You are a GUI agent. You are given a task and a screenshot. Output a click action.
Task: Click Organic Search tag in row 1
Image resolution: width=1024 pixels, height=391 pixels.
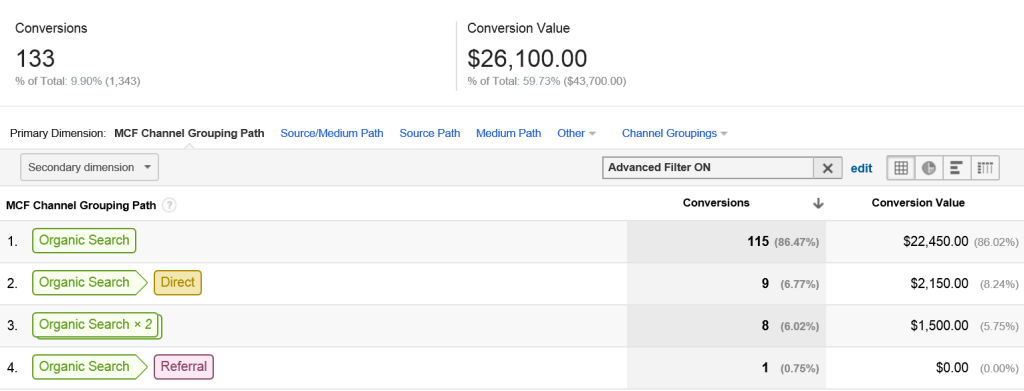point(84,240)
